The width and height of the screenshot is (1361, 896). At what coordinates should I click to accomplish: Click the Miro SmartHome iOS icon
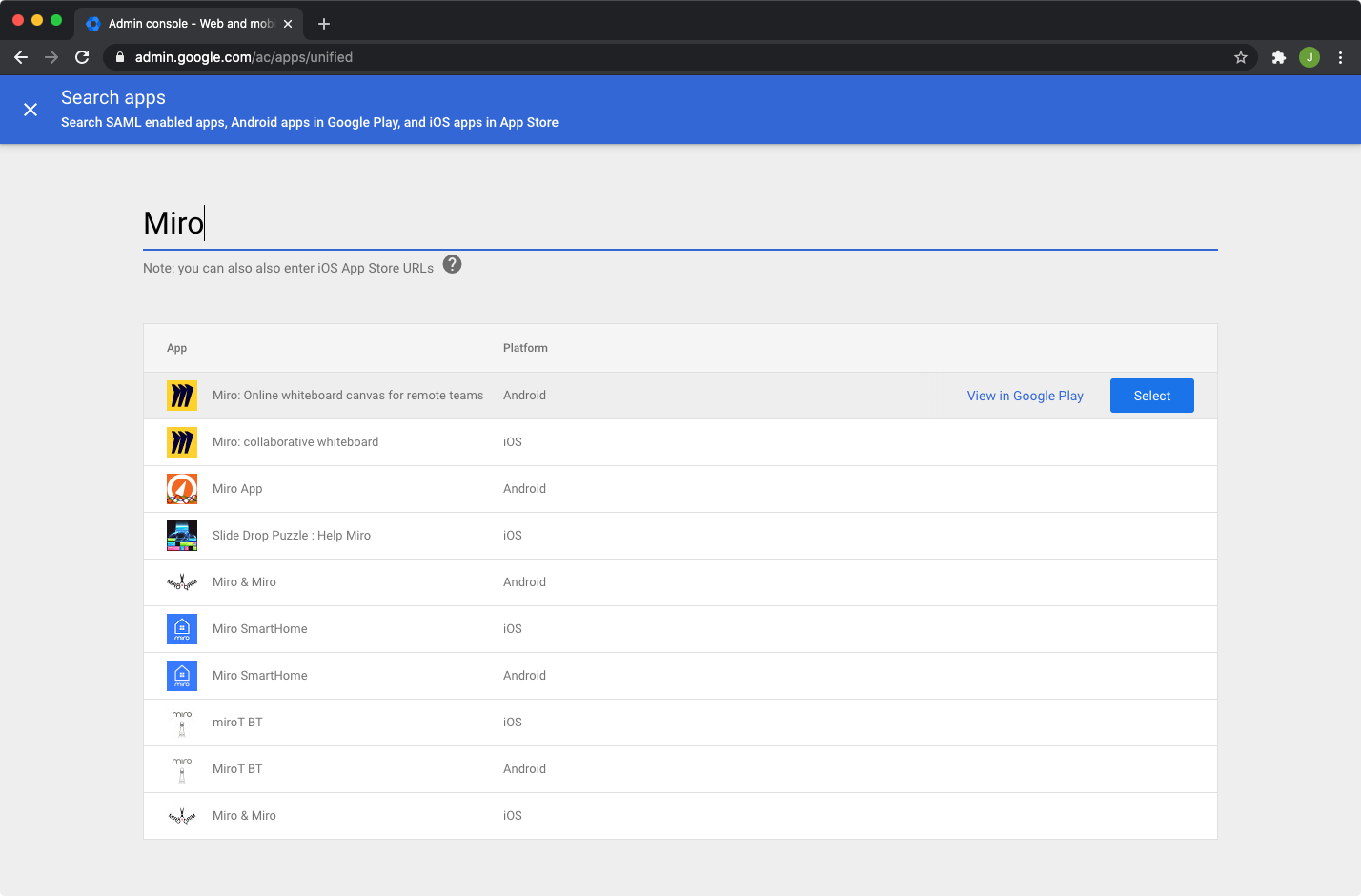182,629
